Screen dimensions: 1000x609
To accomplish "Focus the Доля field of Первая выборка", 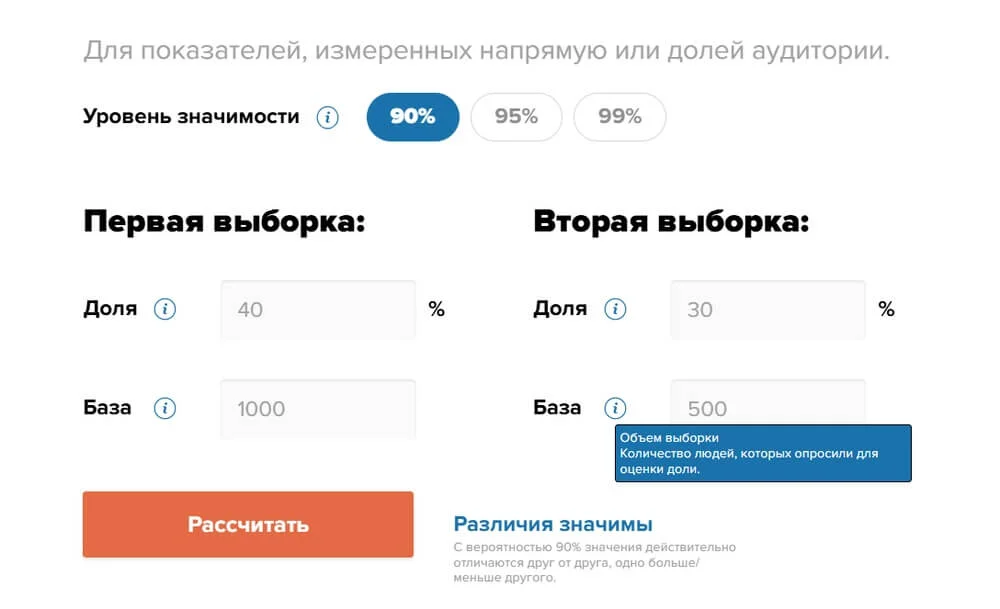I will [x=318, y=310].
